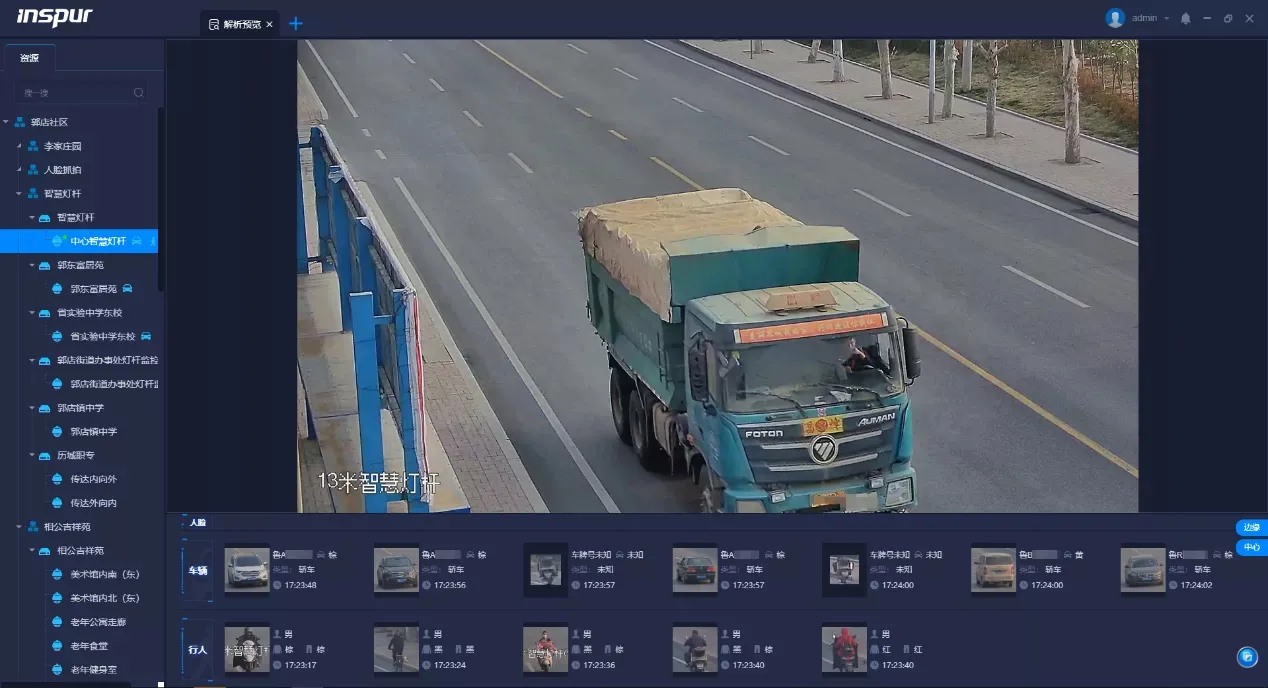Click the organization icon of 相公吉祥苑 community
The width and height of the screenshot is (1268, 688).
[33, 527]
